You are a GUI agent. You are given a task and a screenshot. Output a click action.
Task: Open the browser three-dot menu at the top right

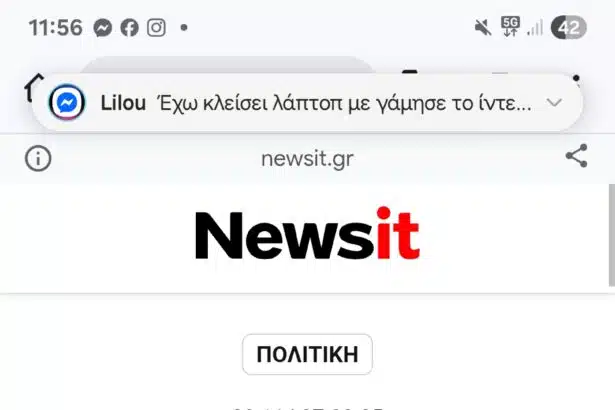pyautogui.click(x=576, y=78)
